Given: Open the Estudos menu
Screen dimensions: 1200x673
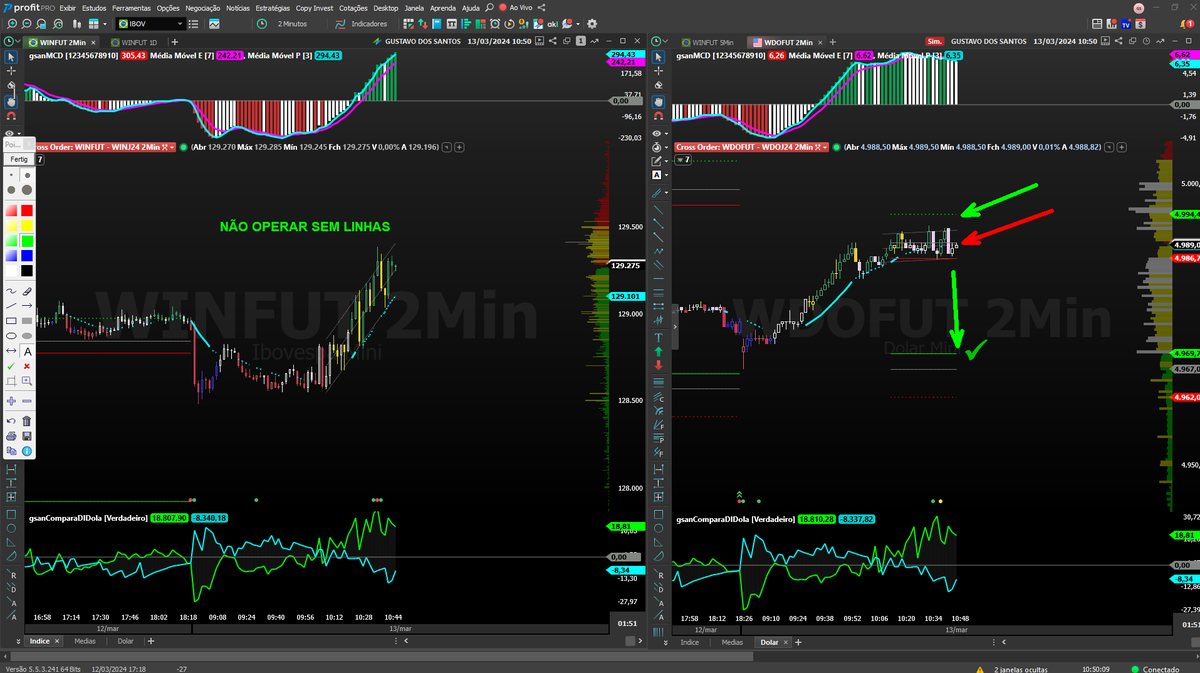Looking at the screenshot, I should [94, 7].
